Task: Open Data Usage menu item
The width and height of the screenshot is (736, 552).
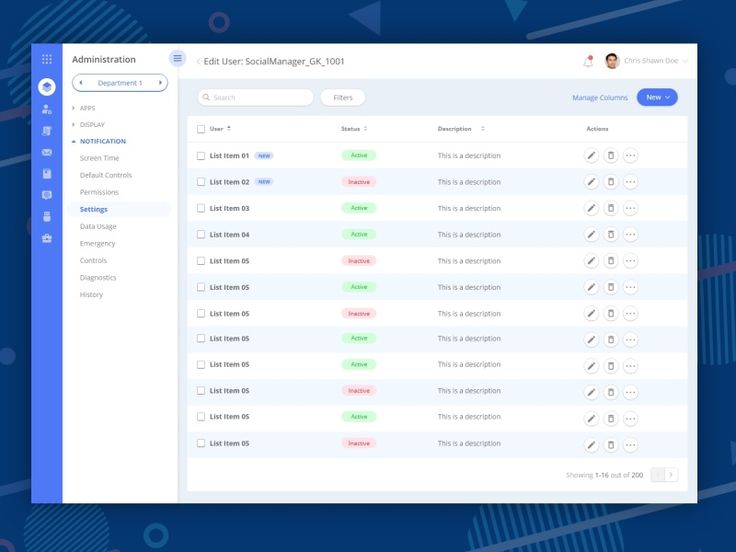Action: coord(98,226)
